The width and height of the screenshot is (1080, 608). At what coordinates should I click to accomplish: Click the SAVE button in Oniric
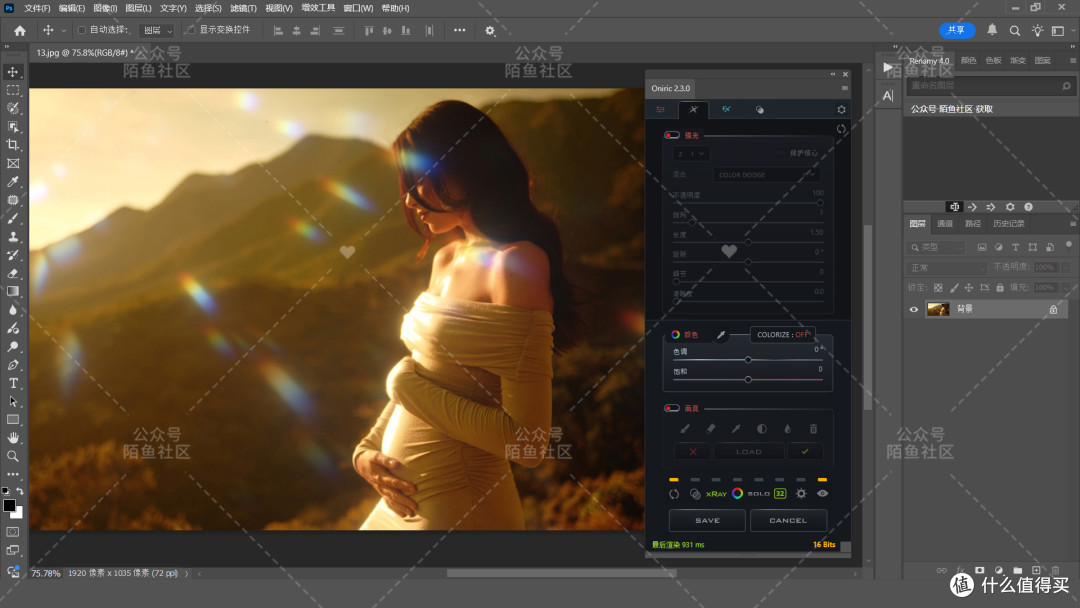point(707,520)
